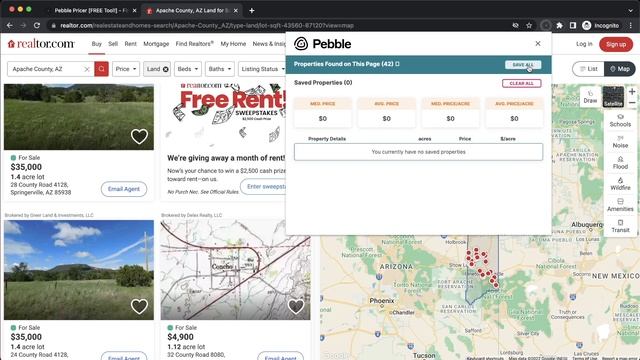Click the Clear All button
640x360 pixels.
pyautogui.click(x=522, y=83)
